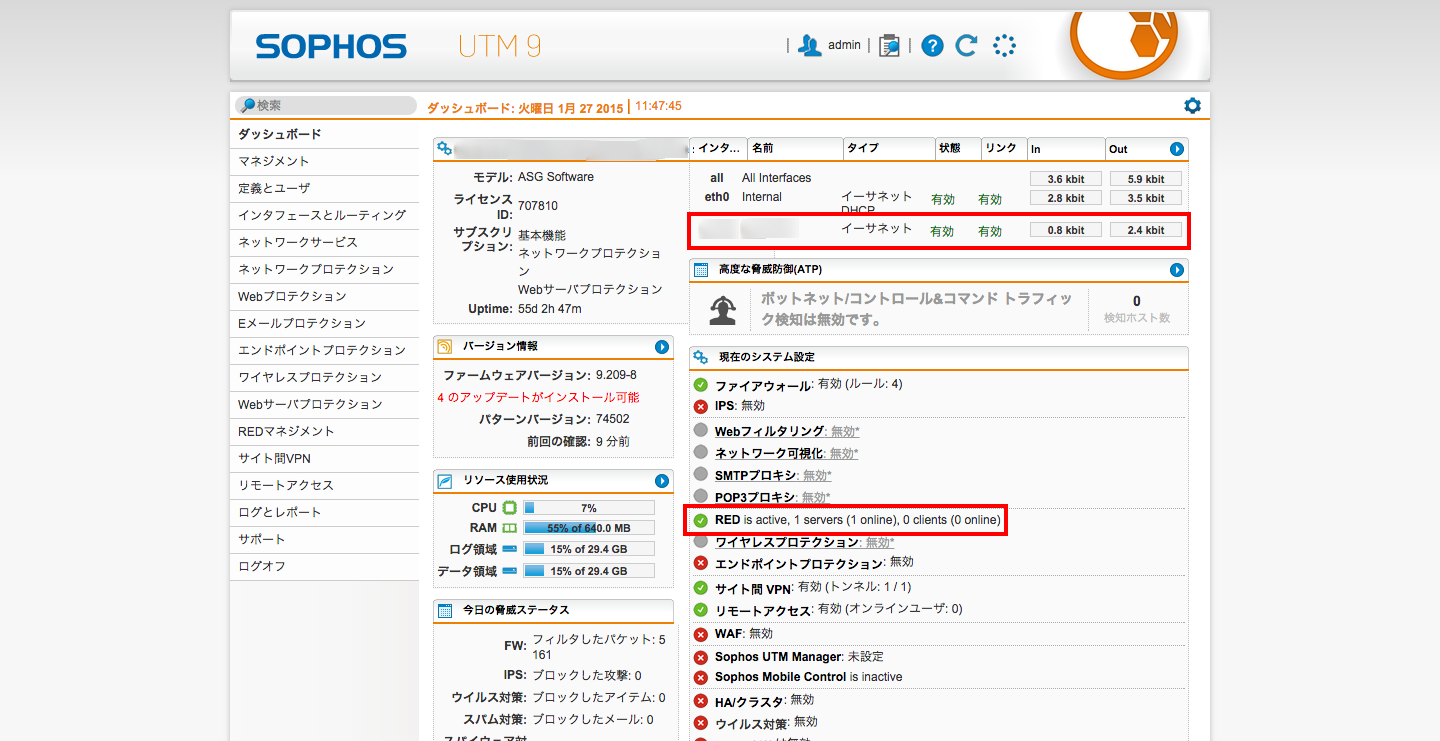Click the gear icon beside system info header
Screen dimensions: 1440x741
tap(444, 149)
